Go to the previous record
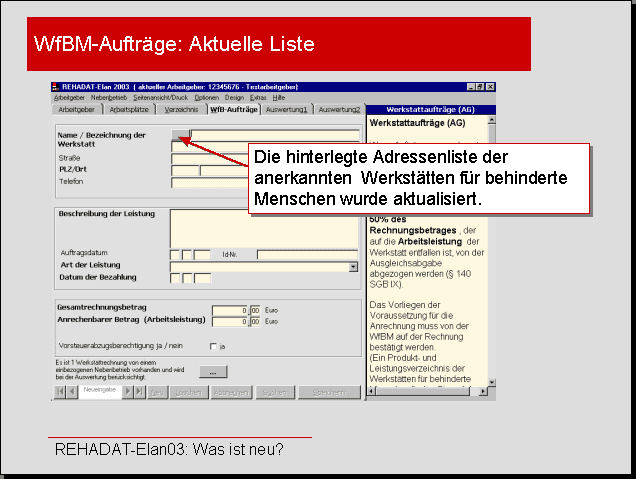Viewport: 636px width, 479px height. (71, 392)
